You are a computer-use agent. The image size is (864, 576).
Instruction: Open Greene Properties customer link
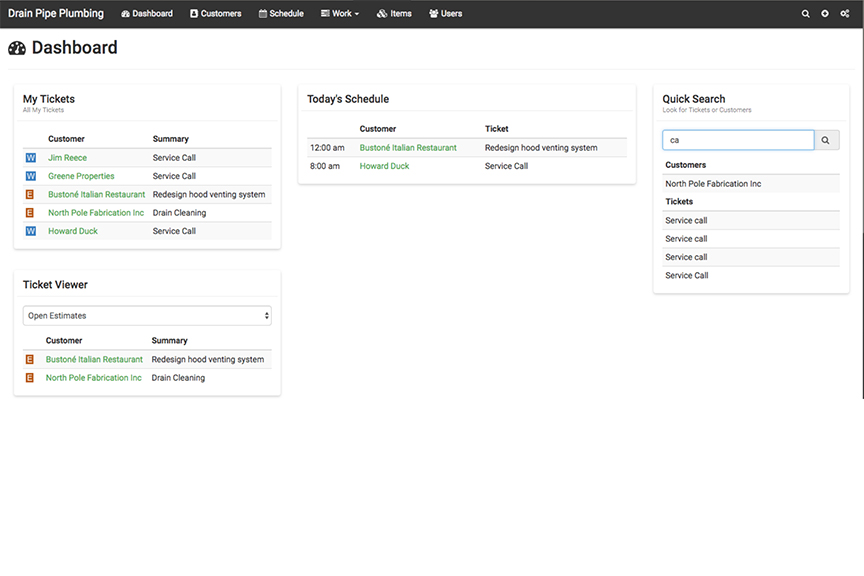(x=81, y=176)
